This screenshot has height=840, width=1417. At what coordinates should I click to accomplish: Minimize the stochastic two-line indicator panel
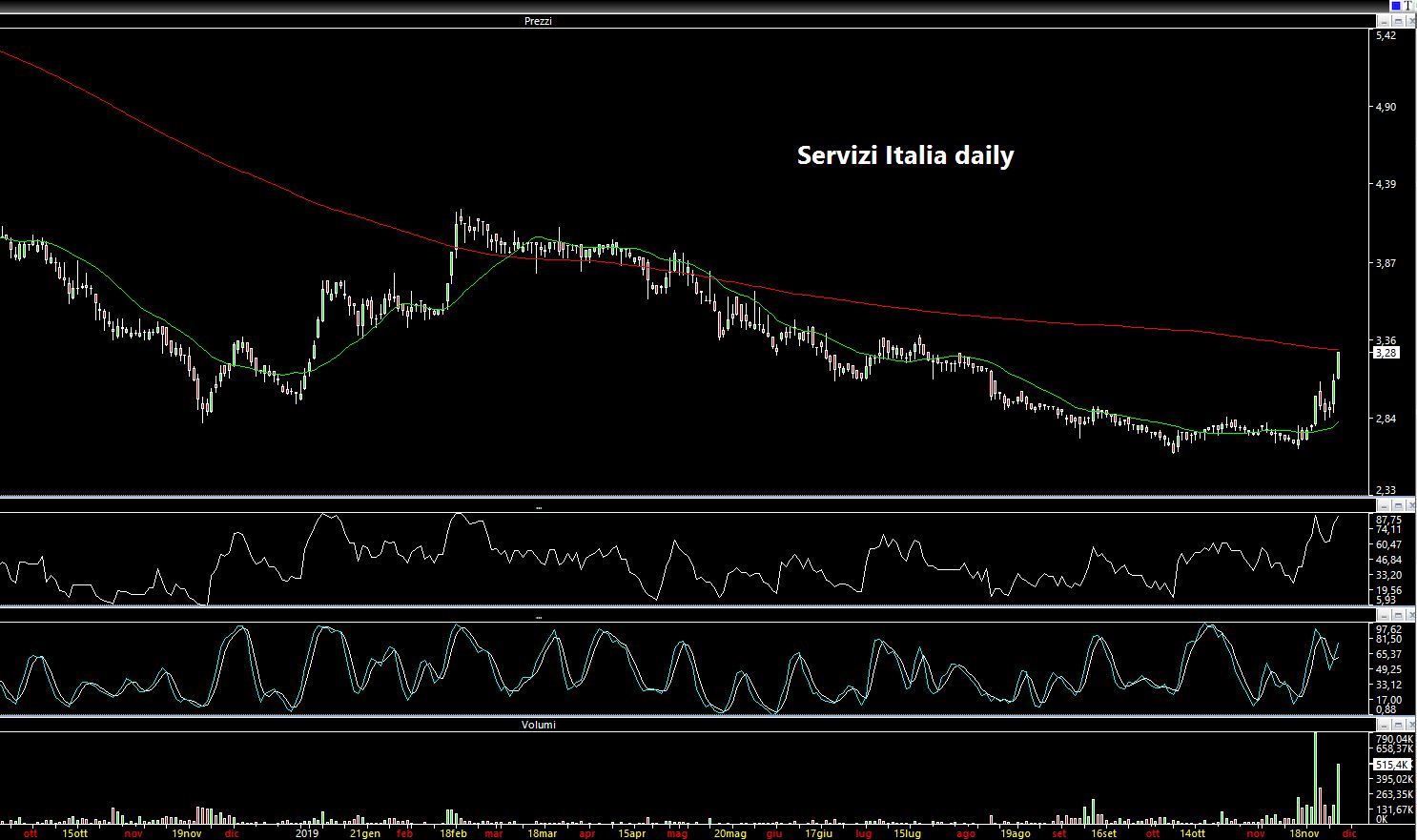[1384, 616]
